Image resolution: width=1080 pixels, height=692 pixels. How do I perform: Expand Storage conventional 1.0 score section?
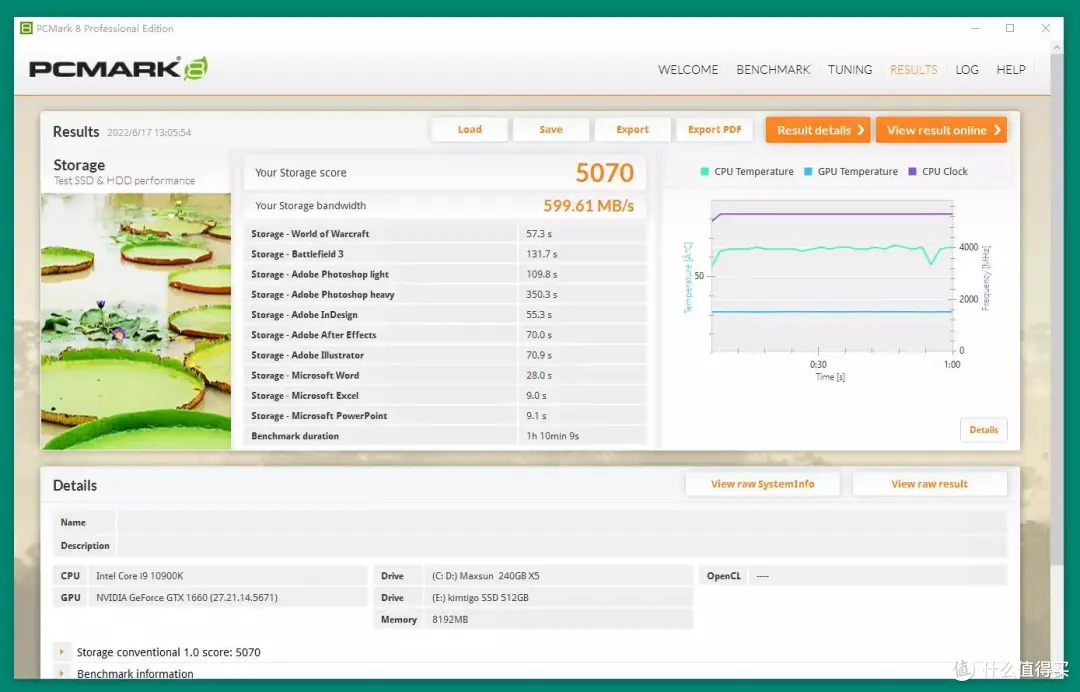62,652
